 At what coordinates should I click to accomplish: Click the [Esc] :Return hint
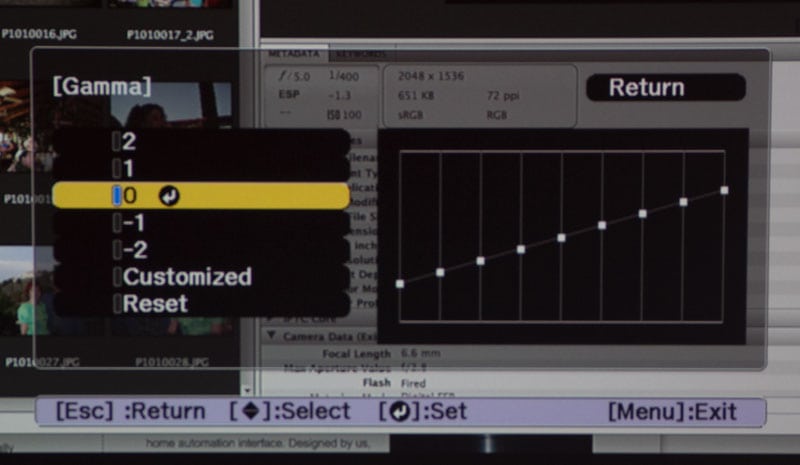[131, 411]
